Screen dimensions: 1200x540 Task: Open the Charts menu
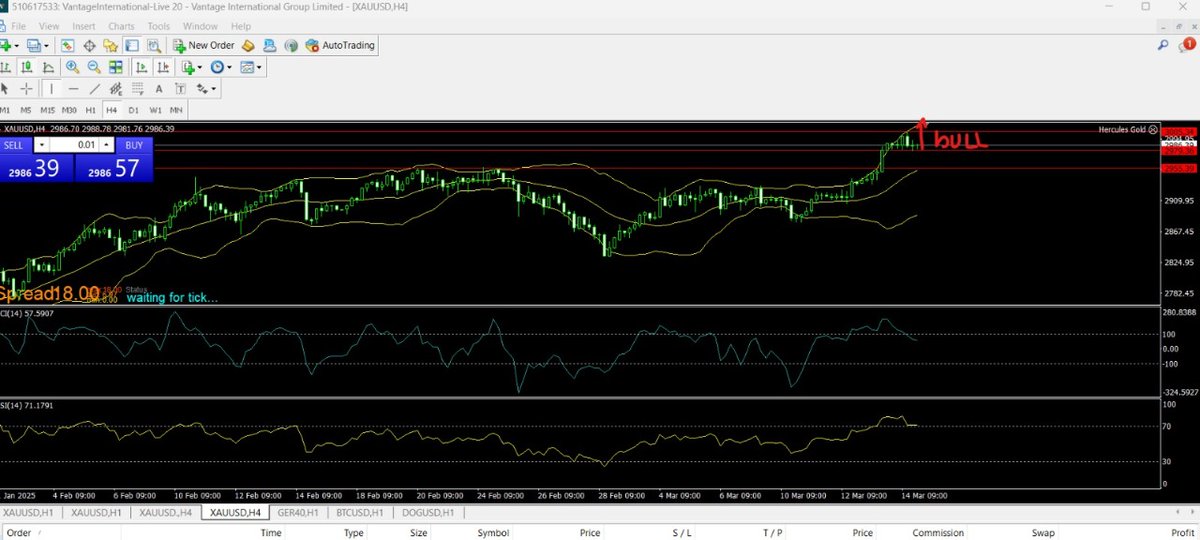121,26
